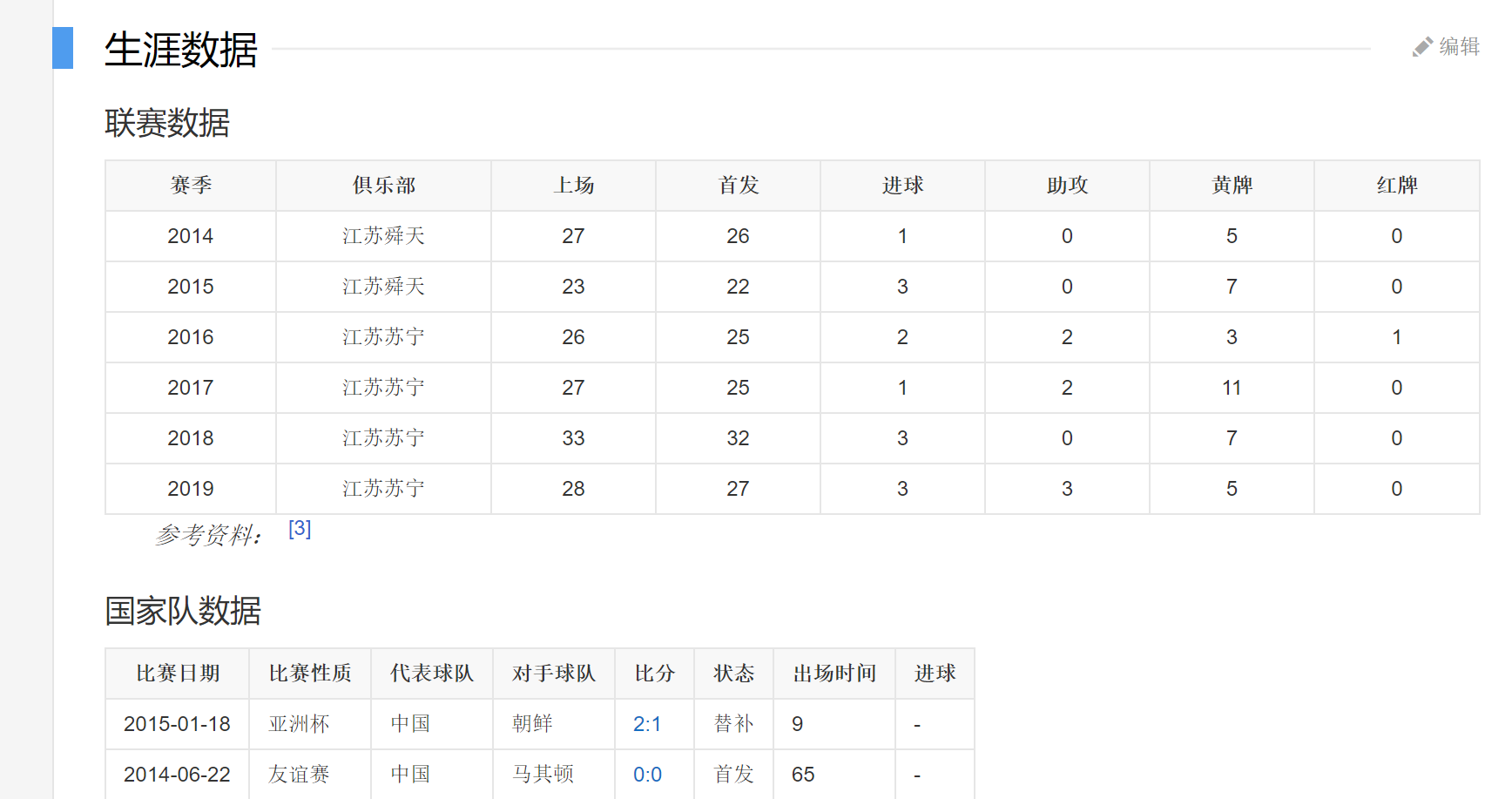Select match date 2014-06-22
The width and height of the screenshot is (1512, 799).
pos(177,775)
